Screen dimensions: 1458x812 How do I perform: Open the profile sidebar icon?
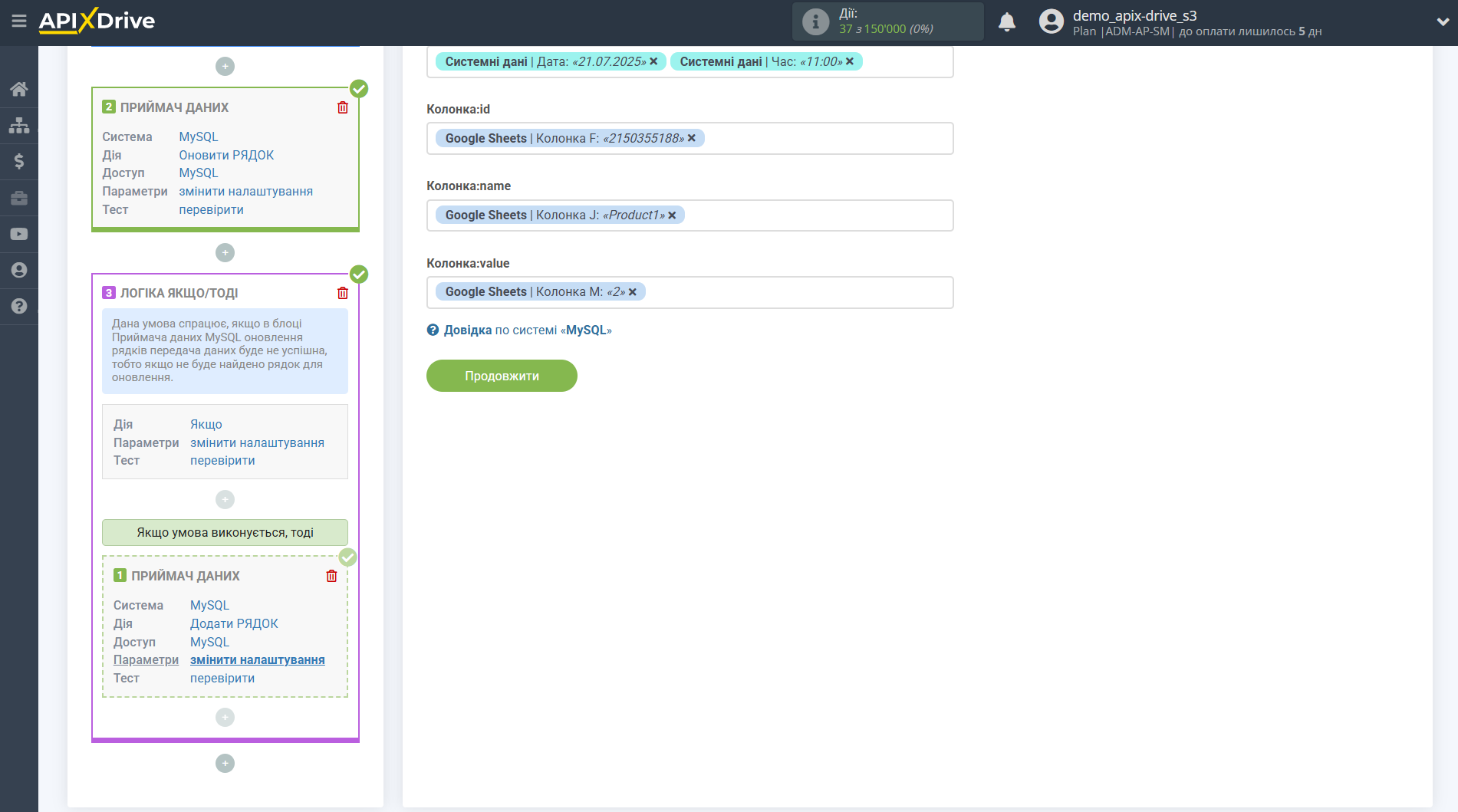click(19, 270)
